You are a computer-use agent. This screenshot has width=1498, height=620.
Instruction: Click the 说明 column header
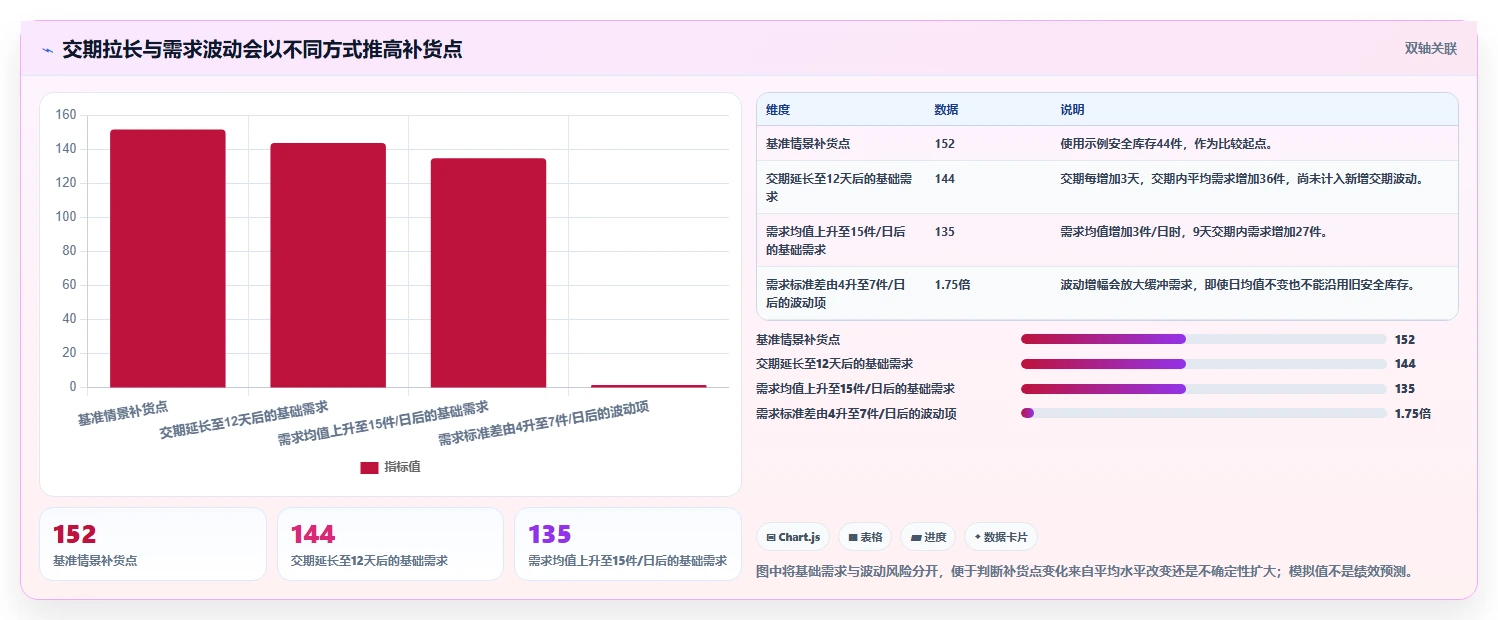1072,110
